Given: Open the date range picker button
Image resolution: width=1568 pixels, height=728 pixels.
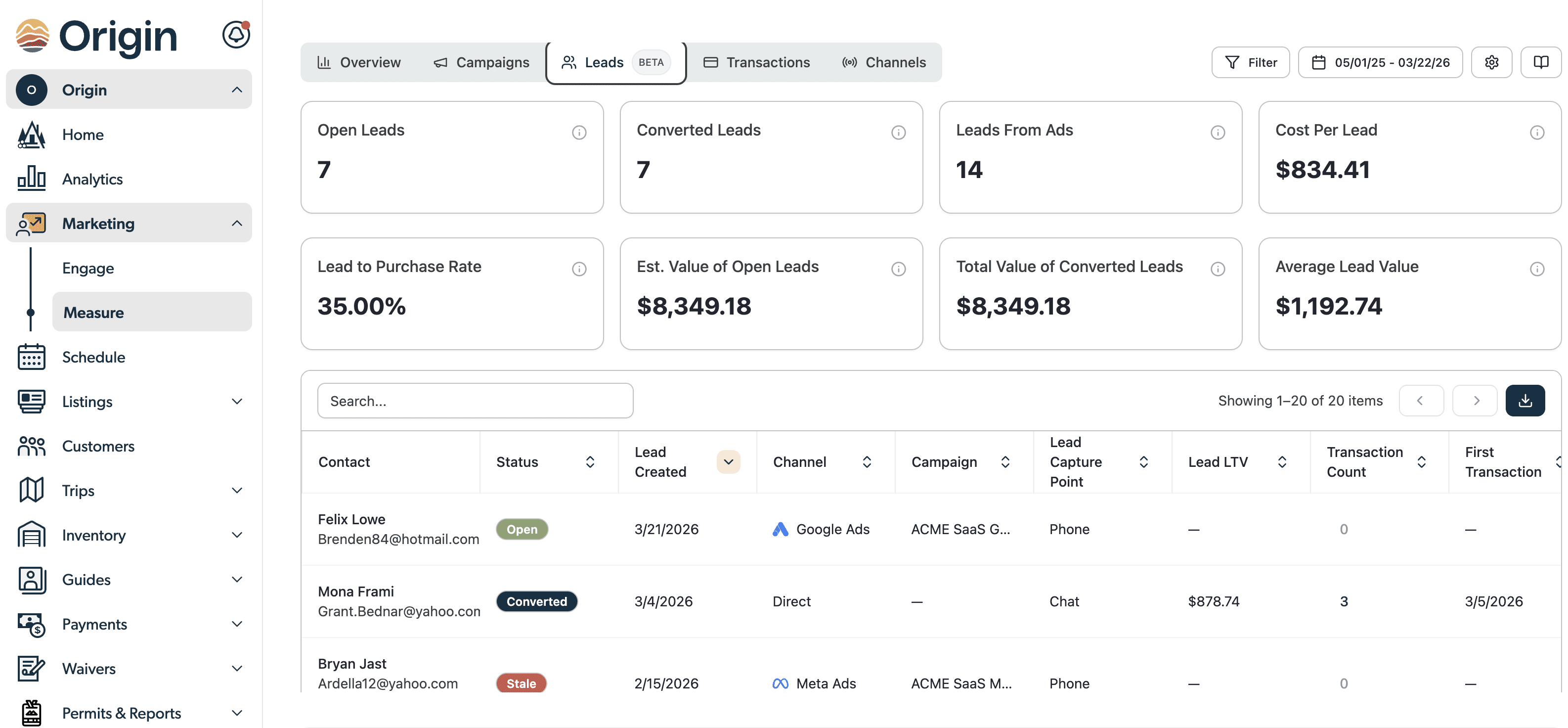Looking at the screenshot, I should click(x=1380, y=62).
